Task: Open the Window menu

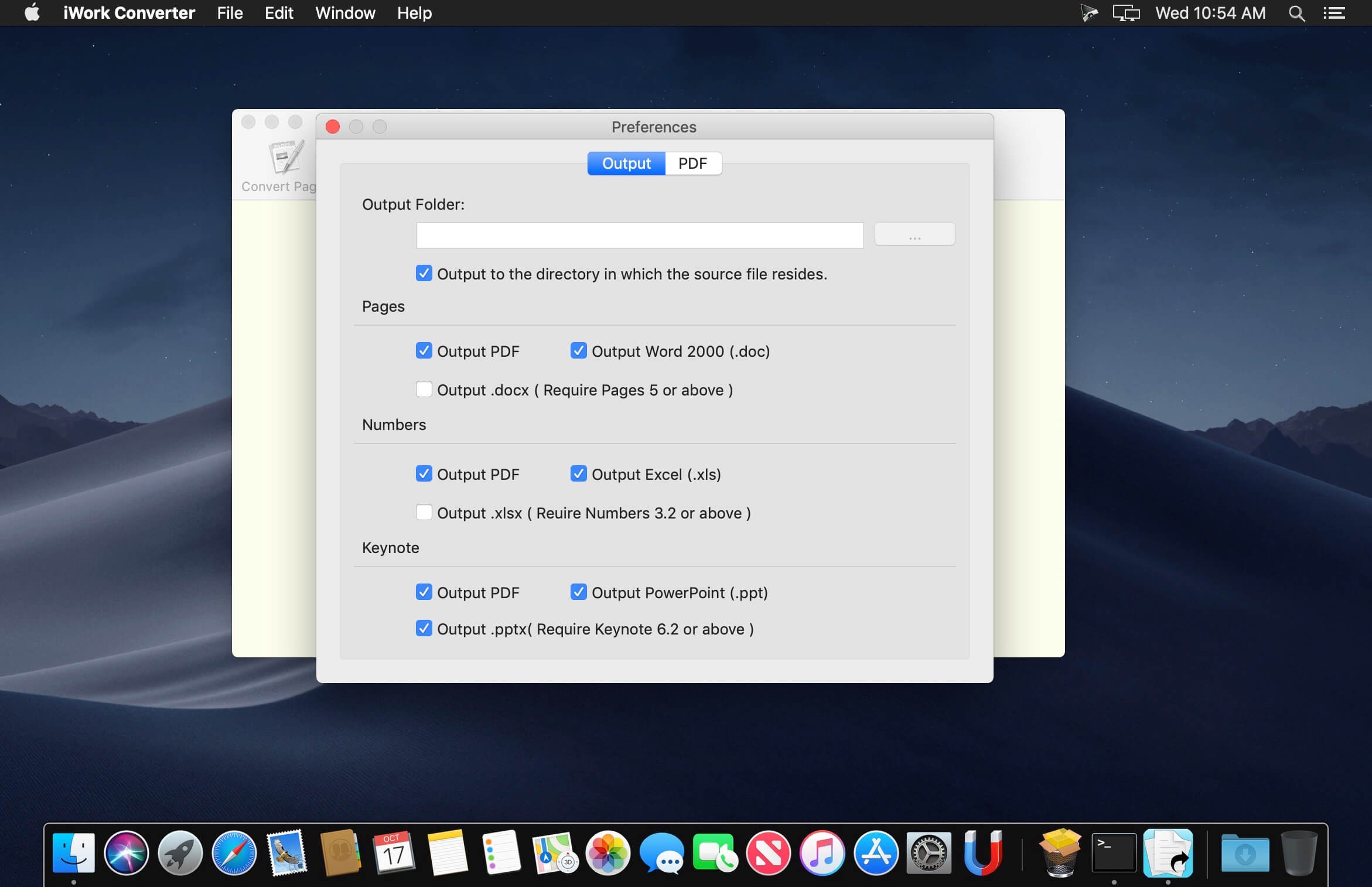Action: pyautogui.click(x=344, y=12)
